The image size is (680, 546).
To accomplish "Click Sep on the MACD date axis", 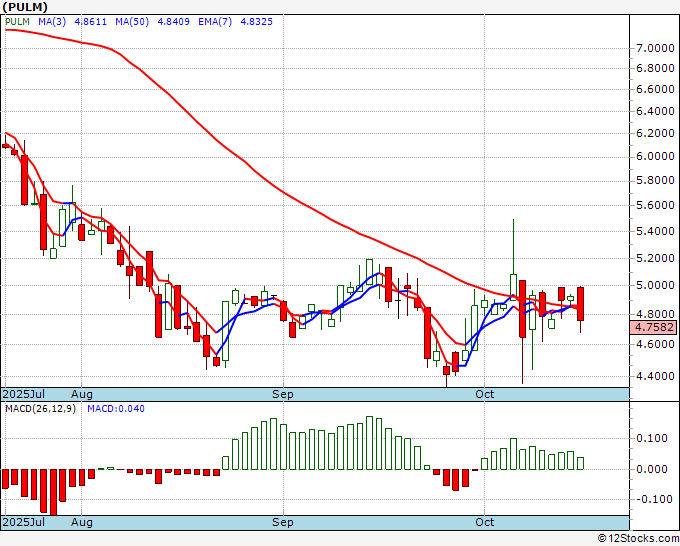I will coord(283,522).
